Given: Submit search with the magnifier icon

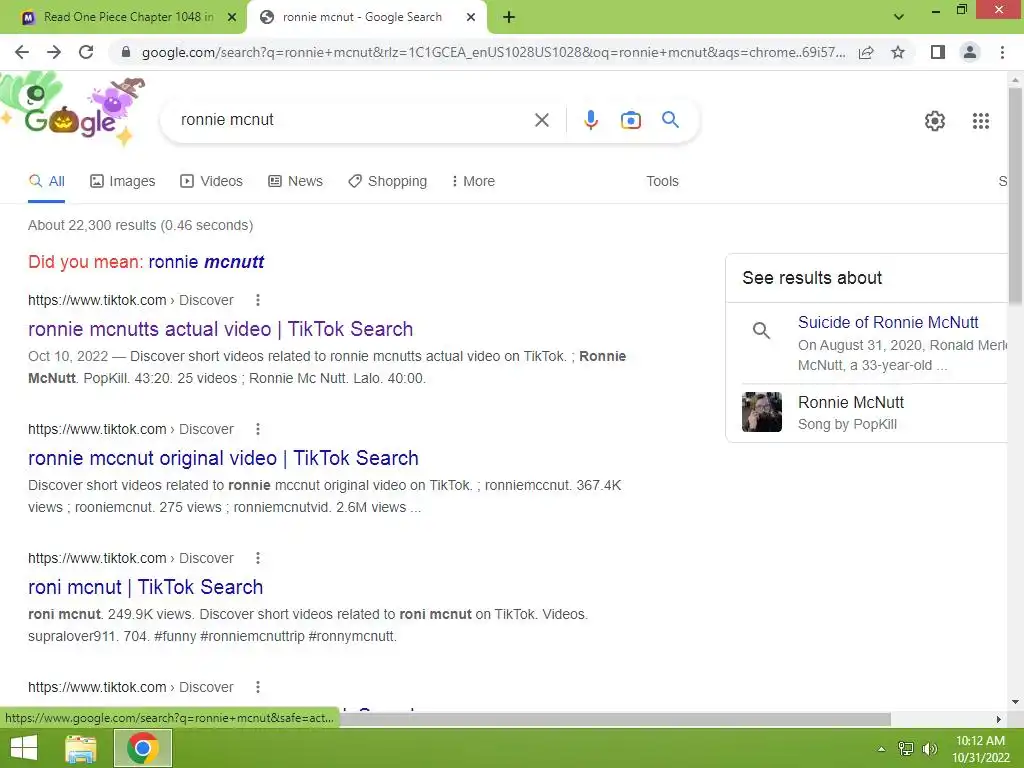Looking at the screenshot, I should click(x=670, y=120).
